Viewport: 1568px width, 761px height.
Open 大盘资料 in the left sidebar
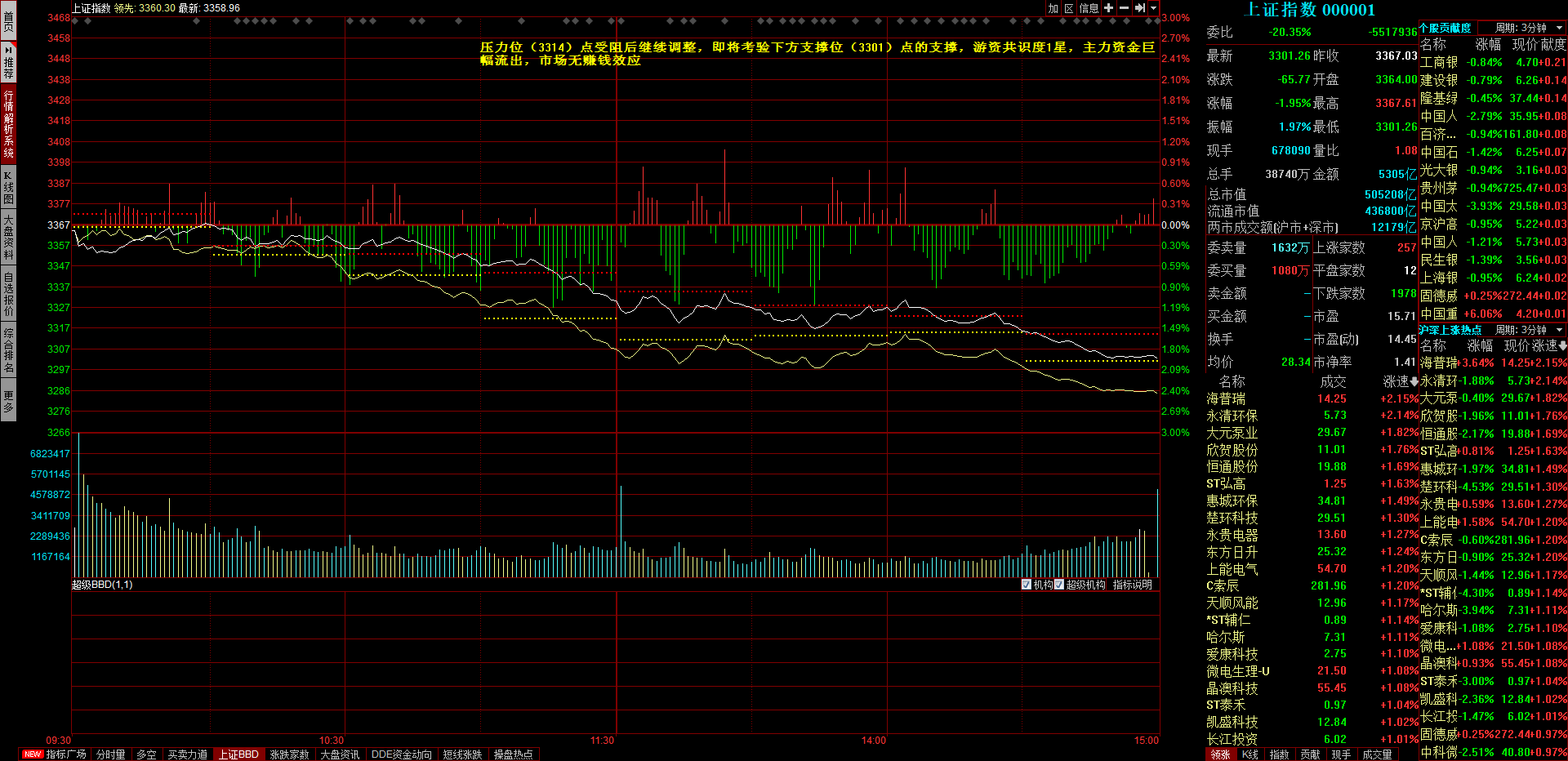tap(8, 238)
